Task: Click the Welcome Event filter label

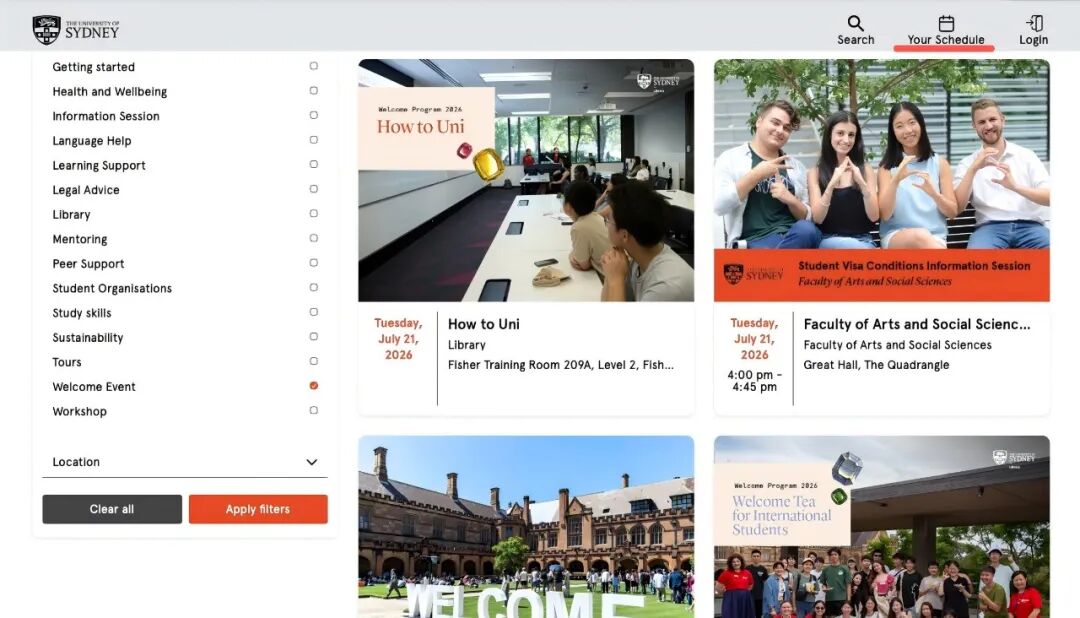Action: pyautogui.click(x=94, y=387)
